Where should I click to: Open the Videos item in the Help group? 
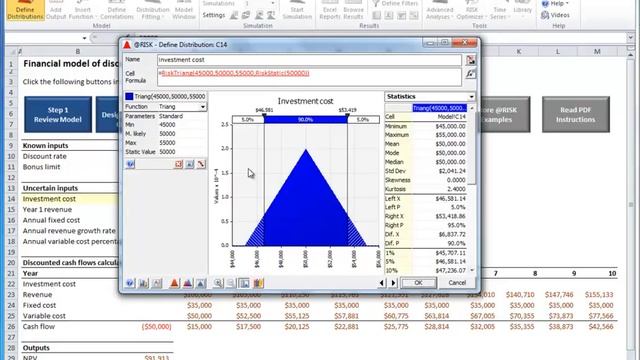555,15
